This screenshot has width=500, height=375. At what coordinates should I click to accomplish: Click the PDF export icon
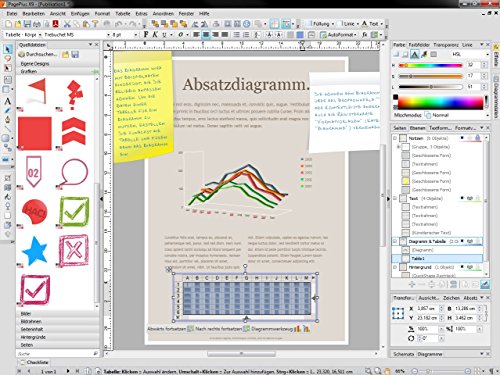pos(56,24)
